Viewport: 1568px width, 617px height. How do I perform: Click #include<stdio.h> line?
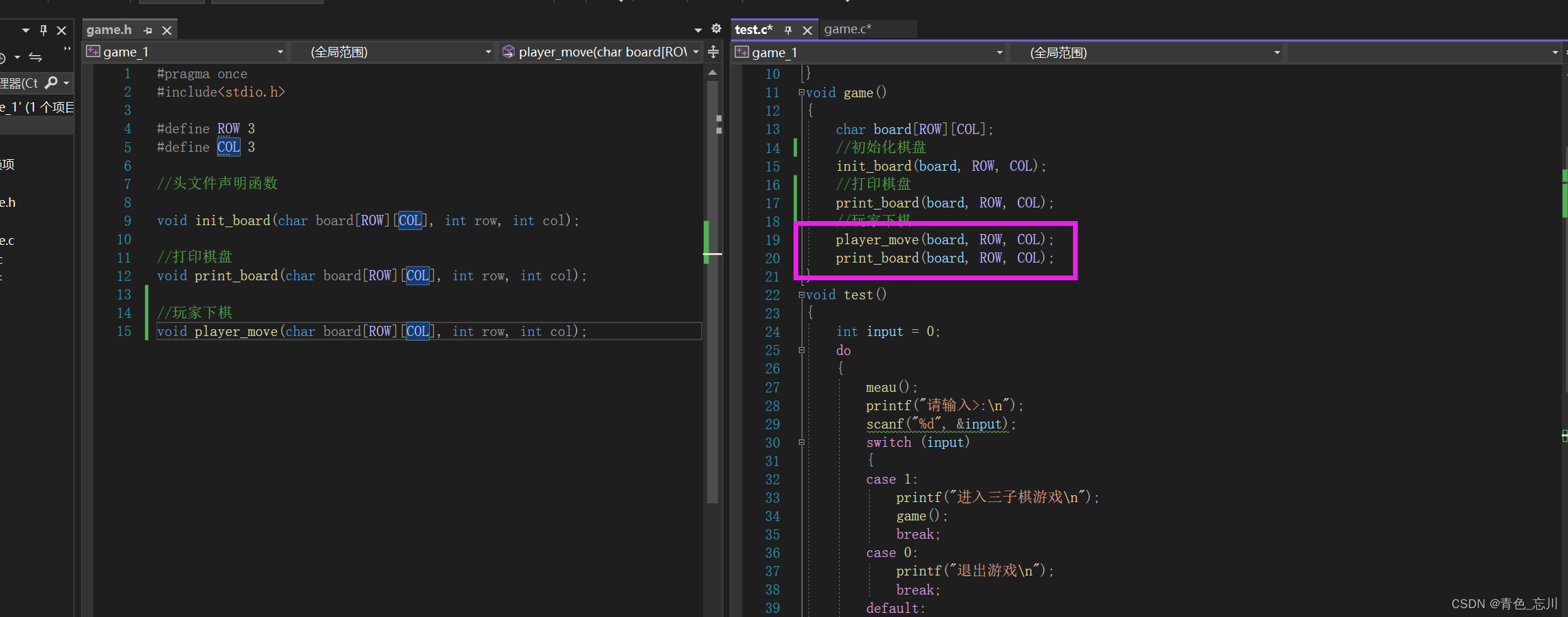pyautogui.click(x=221, y=92)
